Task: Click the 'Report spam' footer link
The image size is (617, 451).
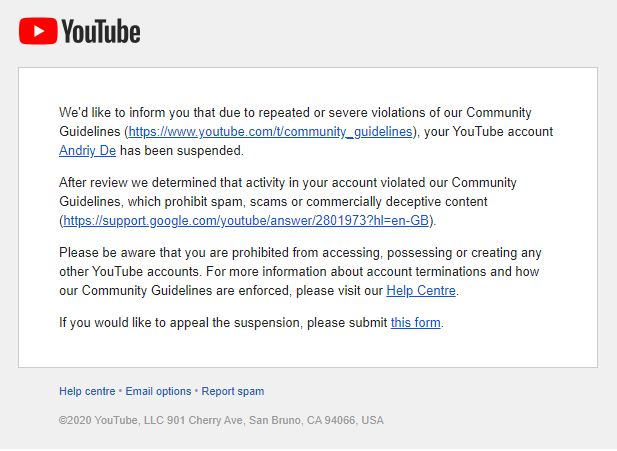Action: tap(233, 391)
